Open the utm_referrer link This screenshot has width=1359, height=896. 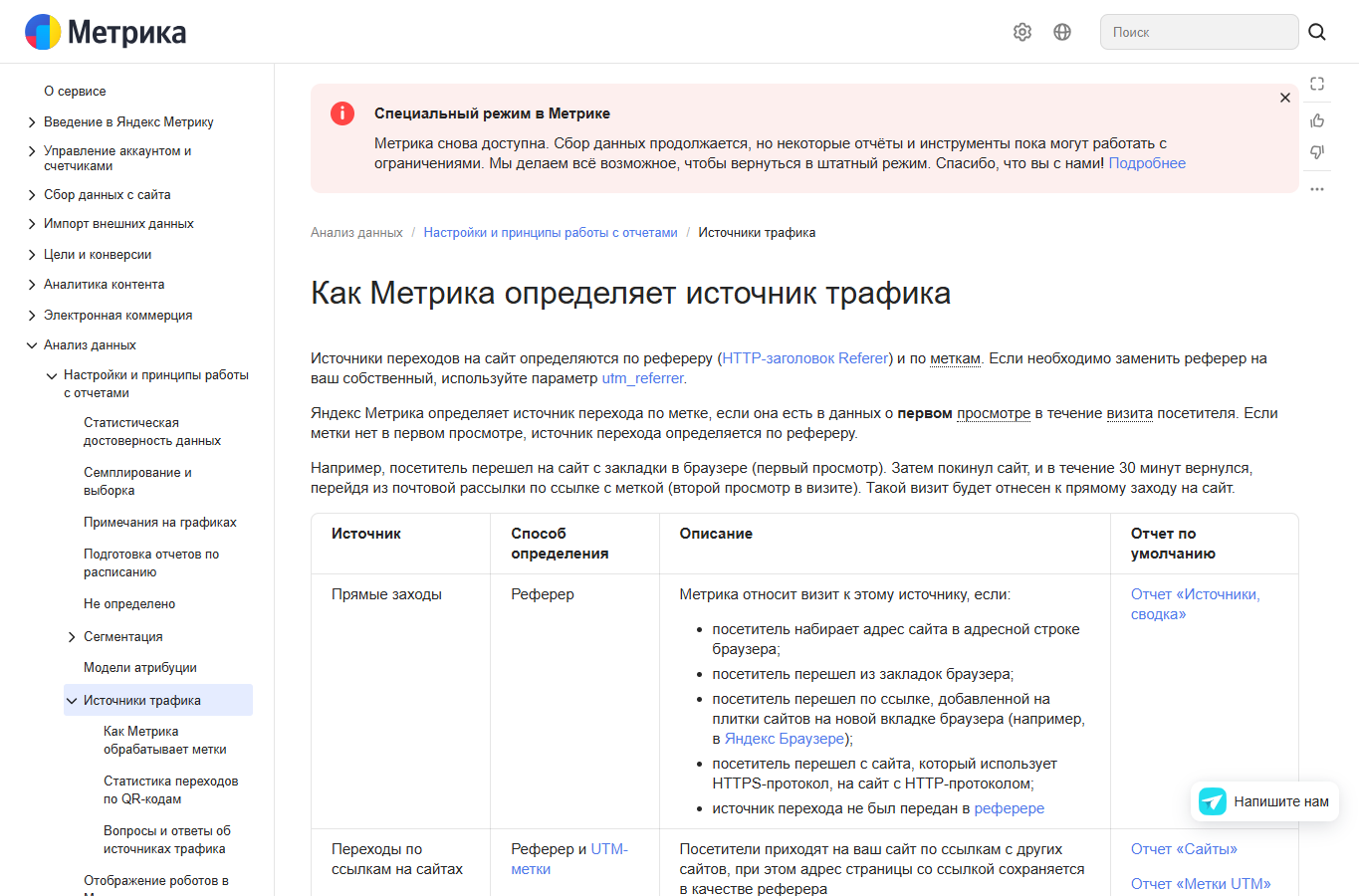(x=642, y=378)
